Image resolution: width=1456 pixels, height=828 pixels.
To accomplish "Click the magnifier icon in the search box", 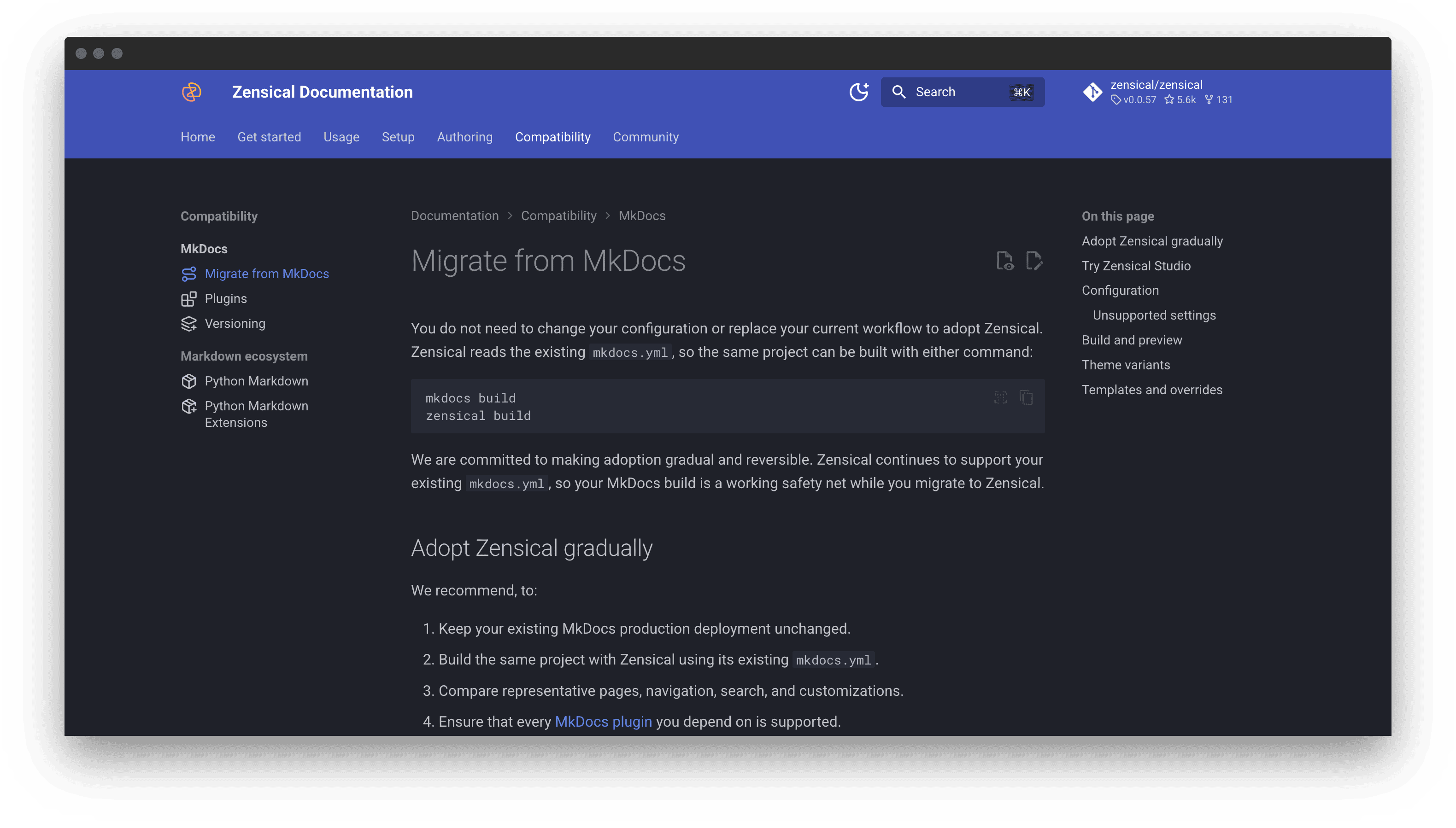I will pos(898,92).
